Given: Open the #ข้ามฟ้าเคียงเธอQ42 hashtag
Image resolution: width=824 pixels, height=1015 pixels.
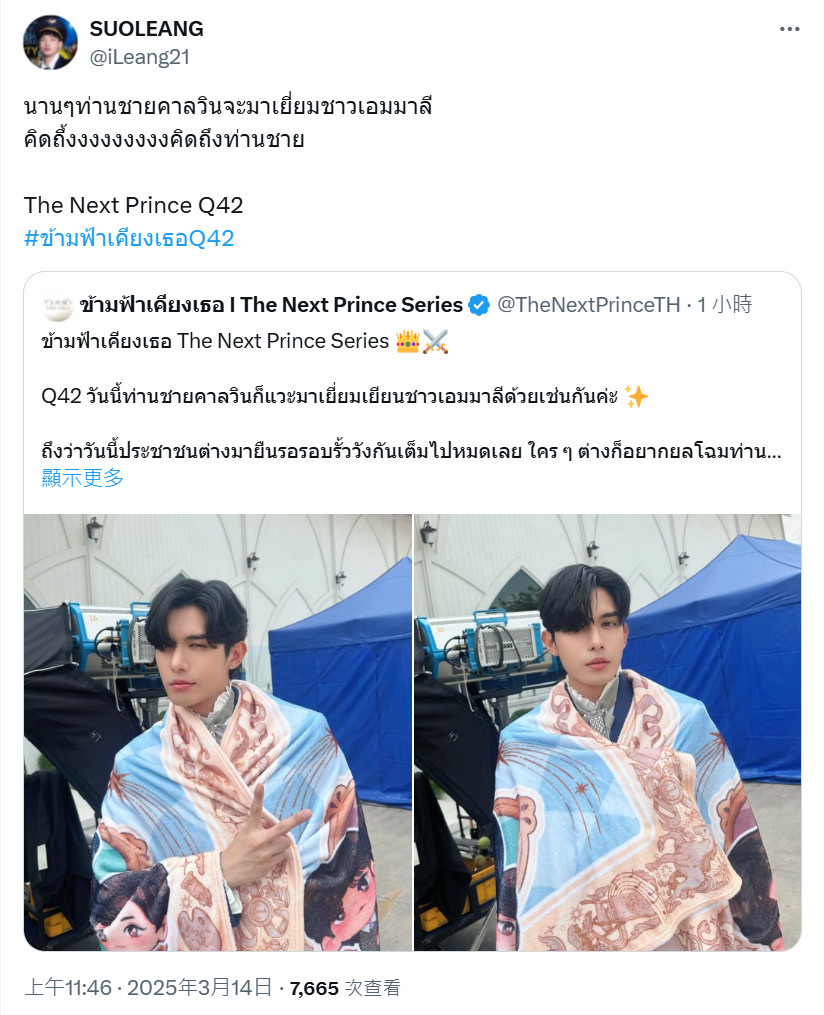Looking at the screenshot, I should tap(129, 238).
